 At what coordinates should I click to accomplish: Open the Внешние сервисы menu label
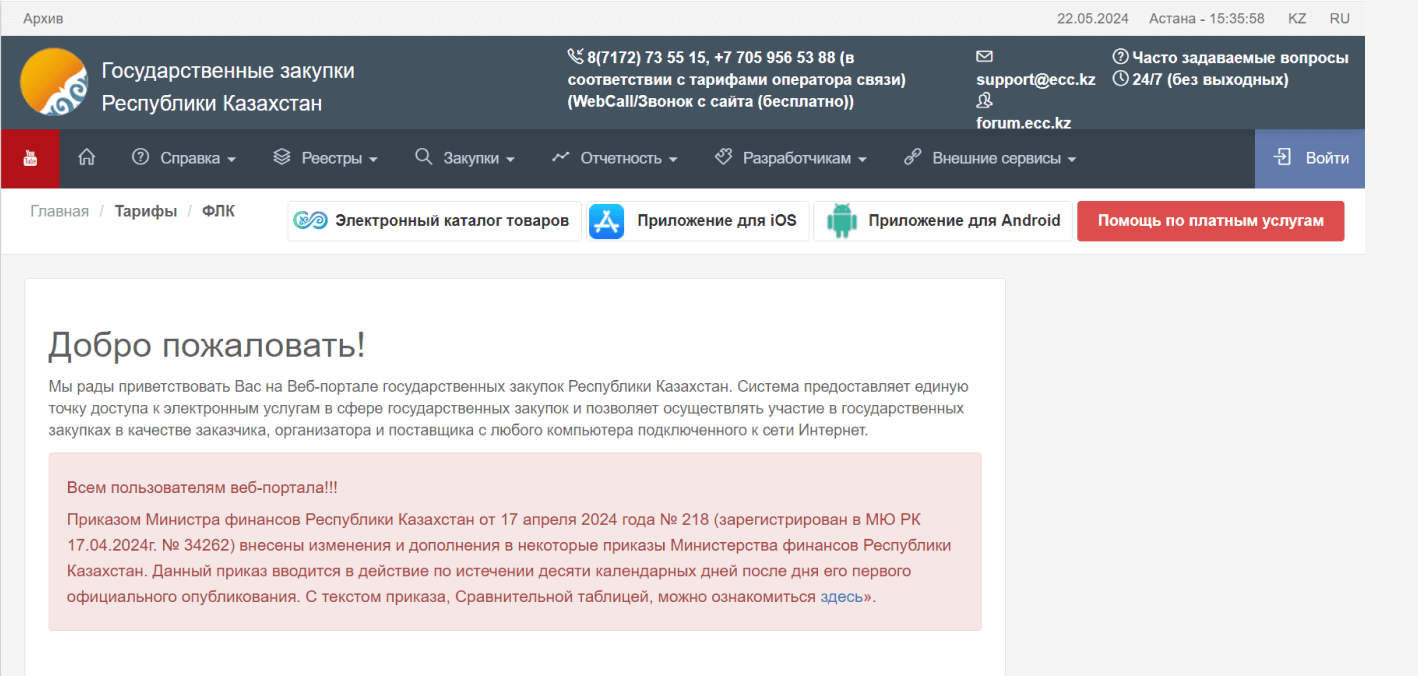[997, 158]
